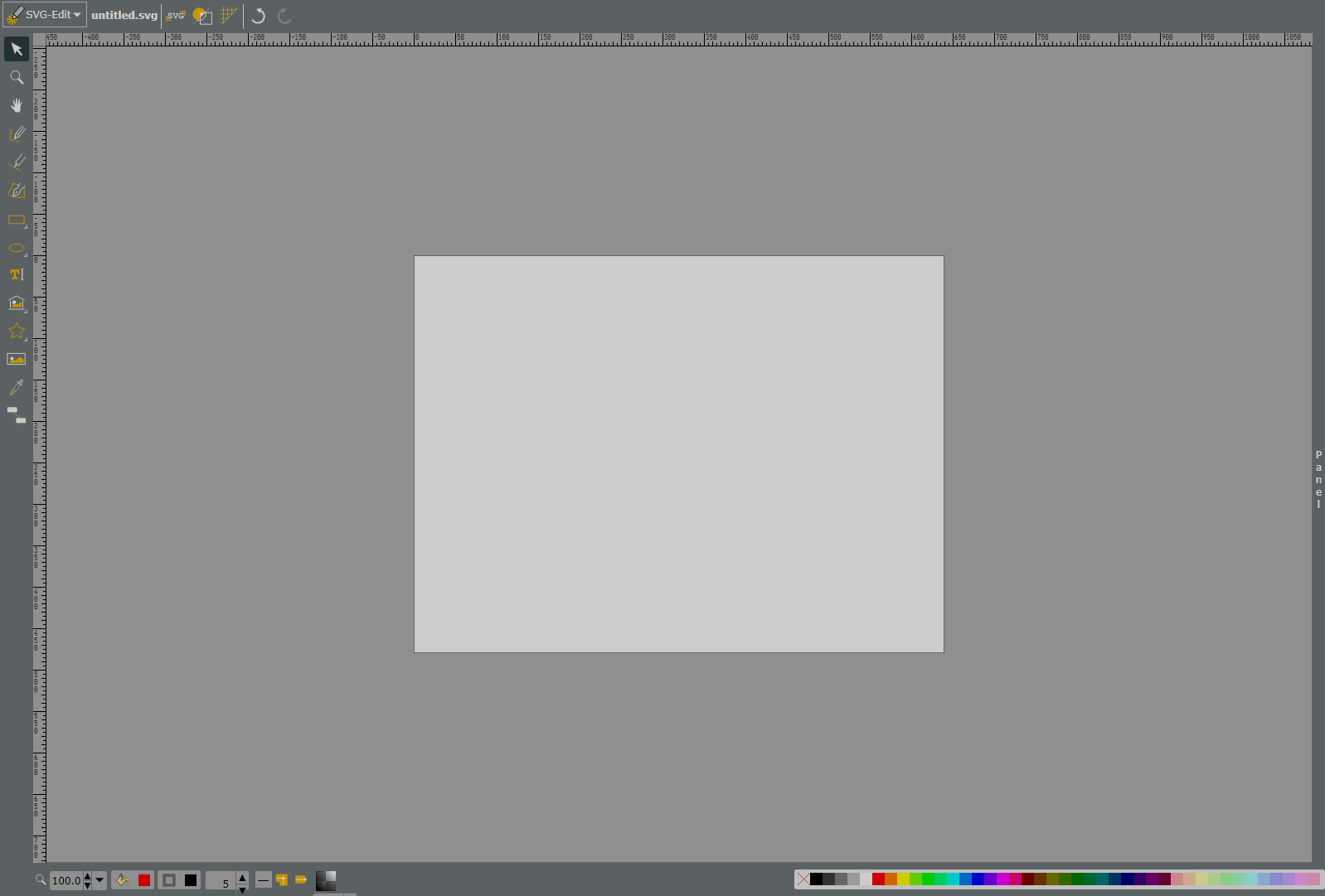This screenshot has height=896, width=1325.
Task: Pick the red palette swatch
Action: 878,879
